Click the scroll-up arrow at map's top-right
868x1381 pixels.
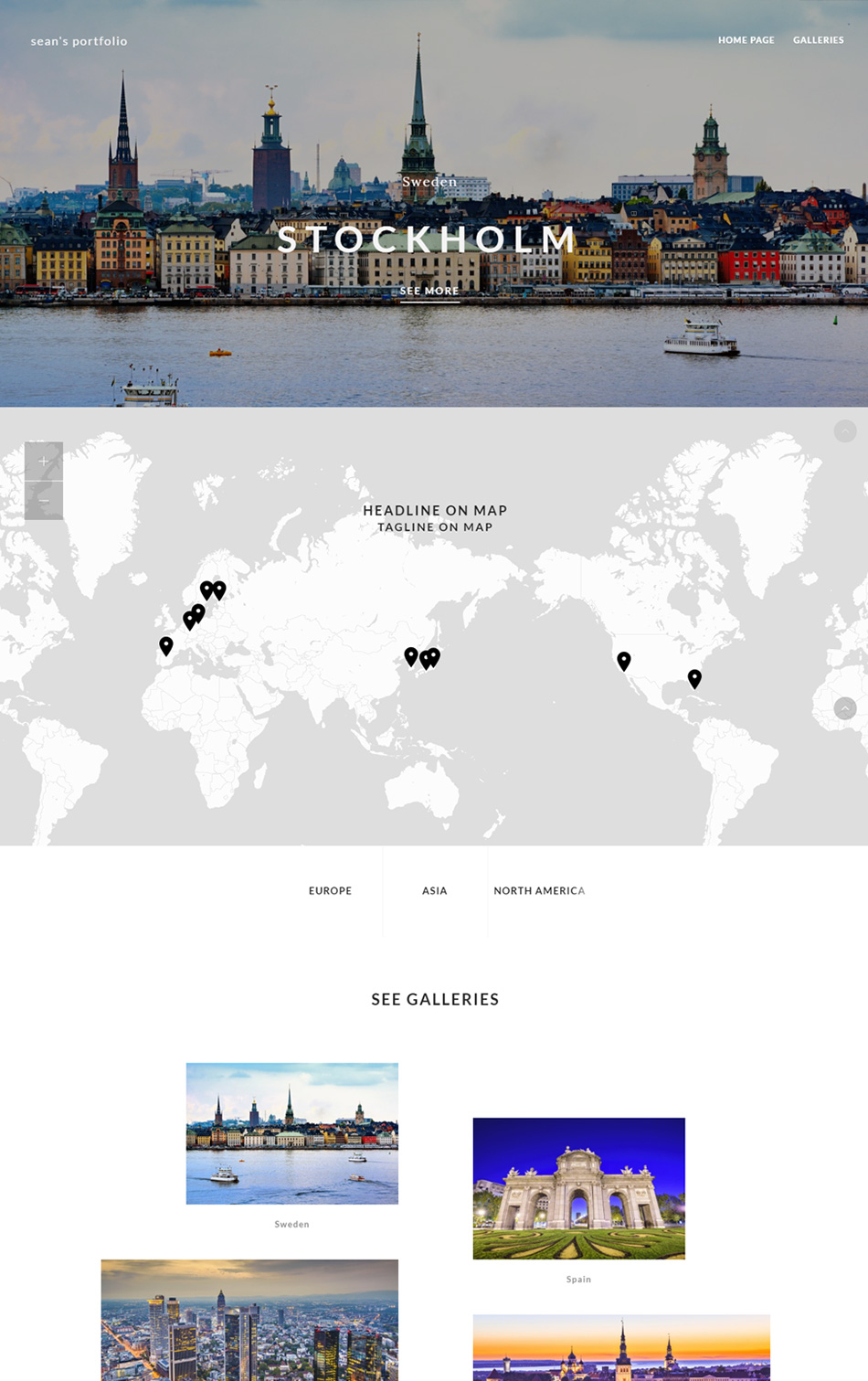click(844, 430)
